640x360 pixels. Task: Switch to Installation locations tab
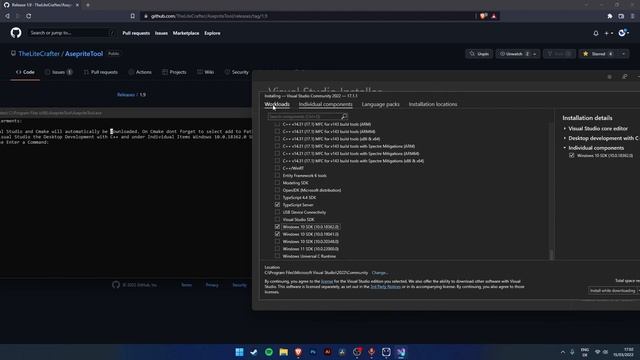(x=433, y=104)
